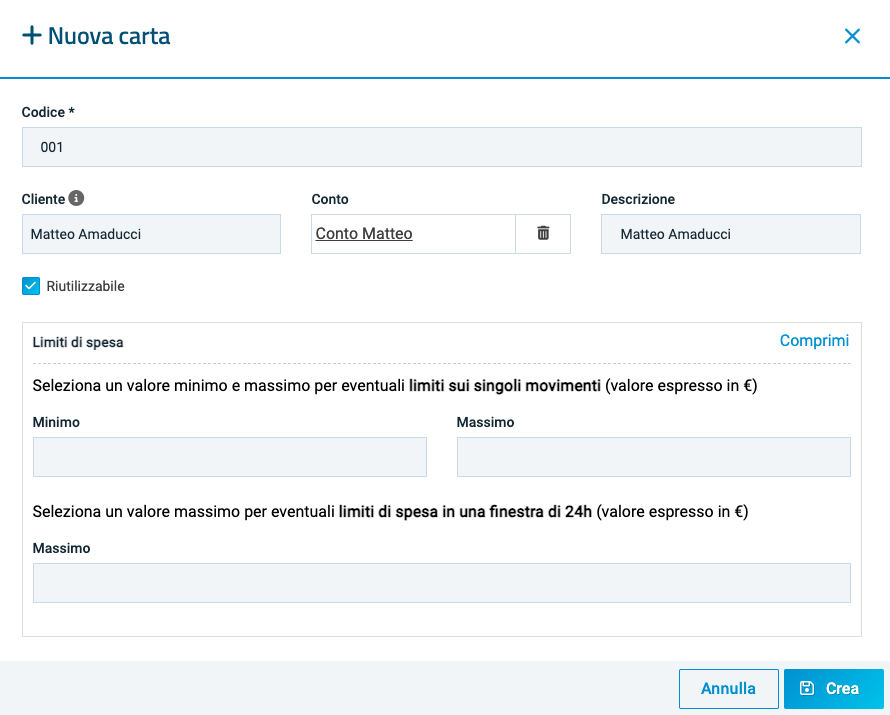Delete the linked account with trash icon
Image resolution: width=890 pixels, height=715 pixels.
[543, 233]
